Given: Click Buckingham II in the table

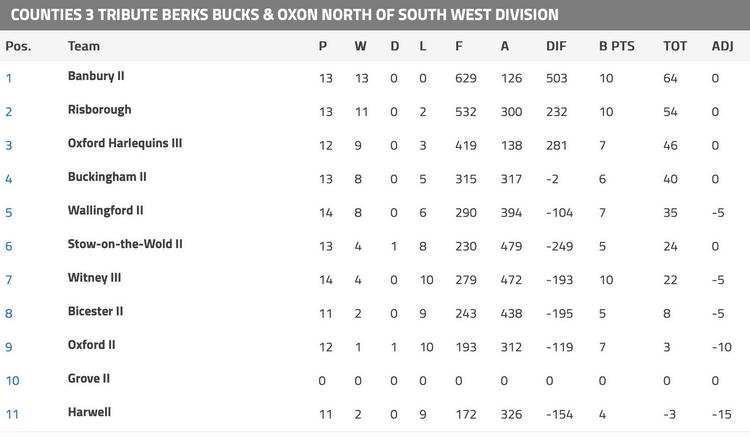Looking at the screenshot, I should pos(107,177).
